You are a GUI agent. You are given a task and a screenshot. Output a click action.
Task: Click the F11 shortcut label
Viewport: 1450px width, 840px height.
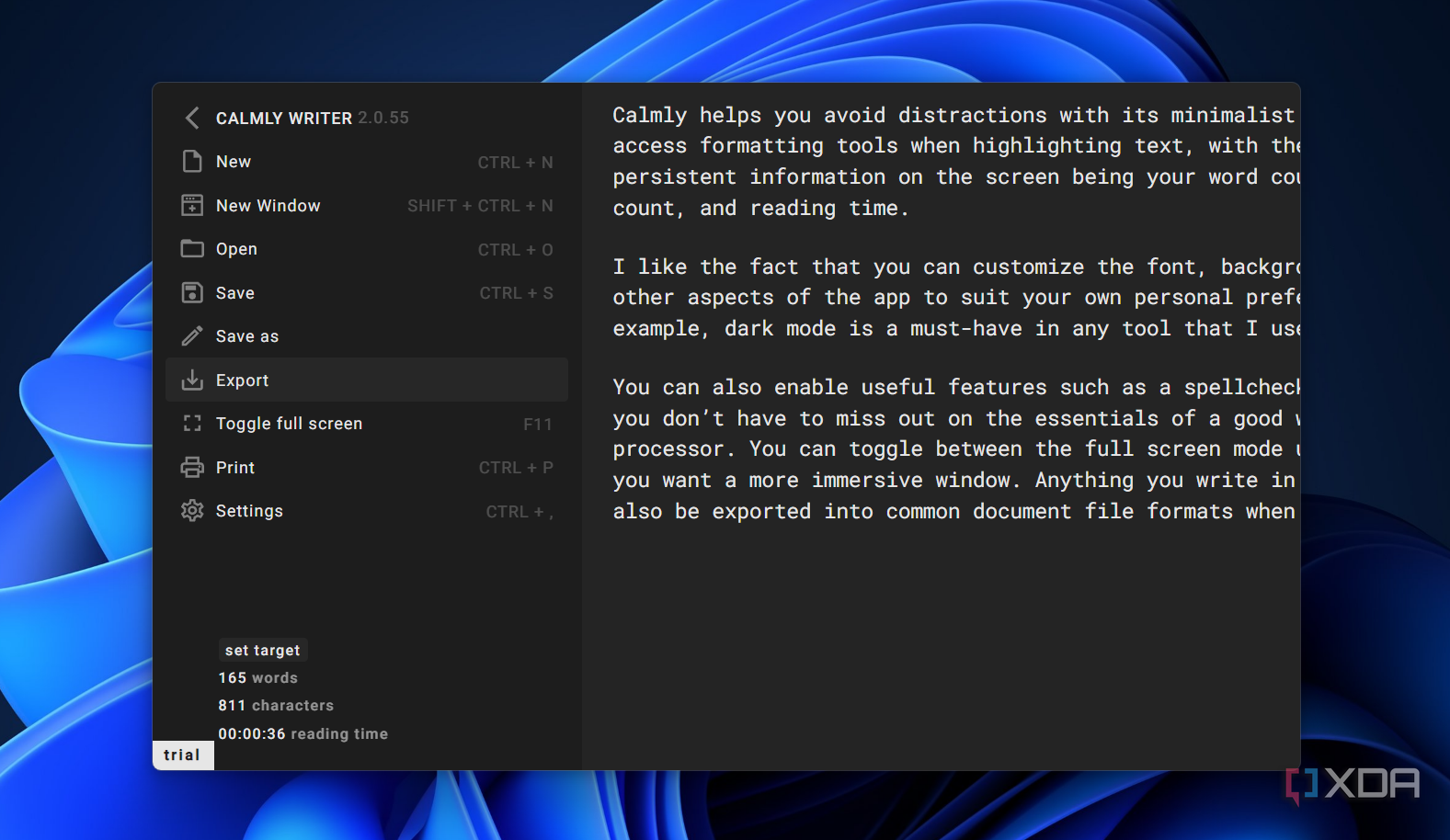(538, 425)
